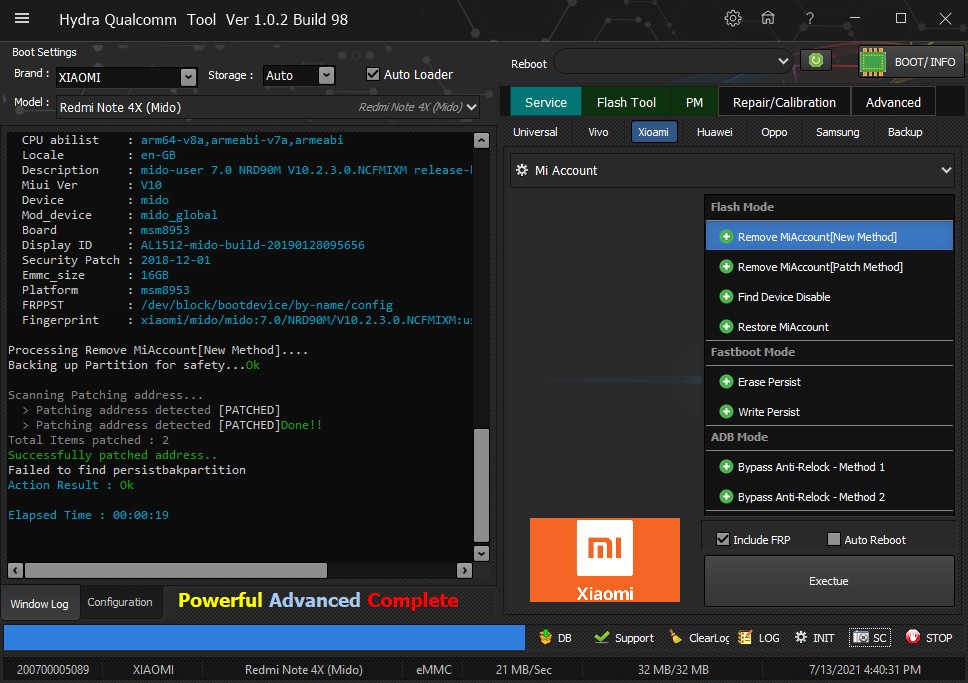Click status bar text 21 MB/Sec
This screenshot has width=968, height=683.
[524, 669]
